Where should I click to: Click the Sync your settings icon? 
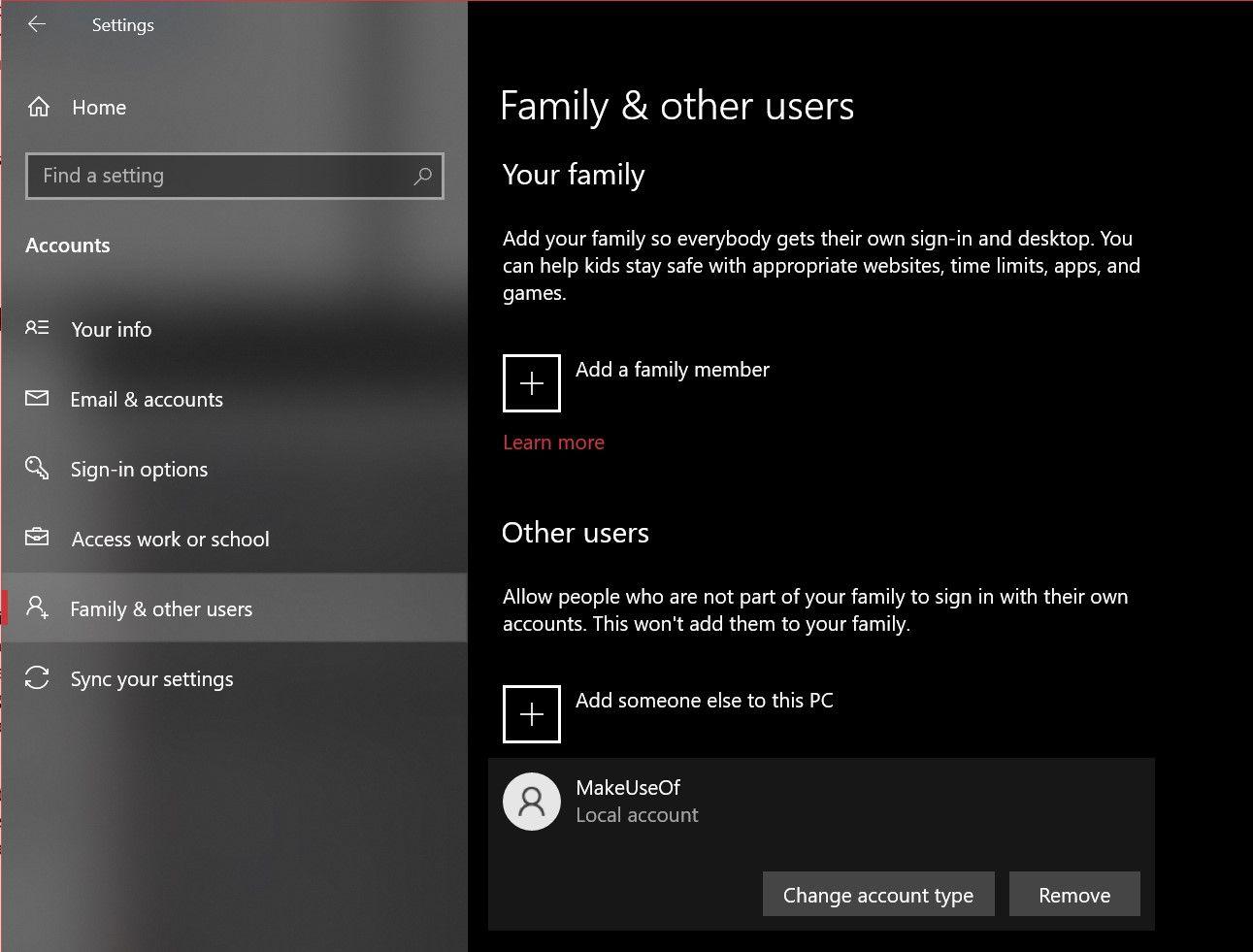(x=37, y=677)
